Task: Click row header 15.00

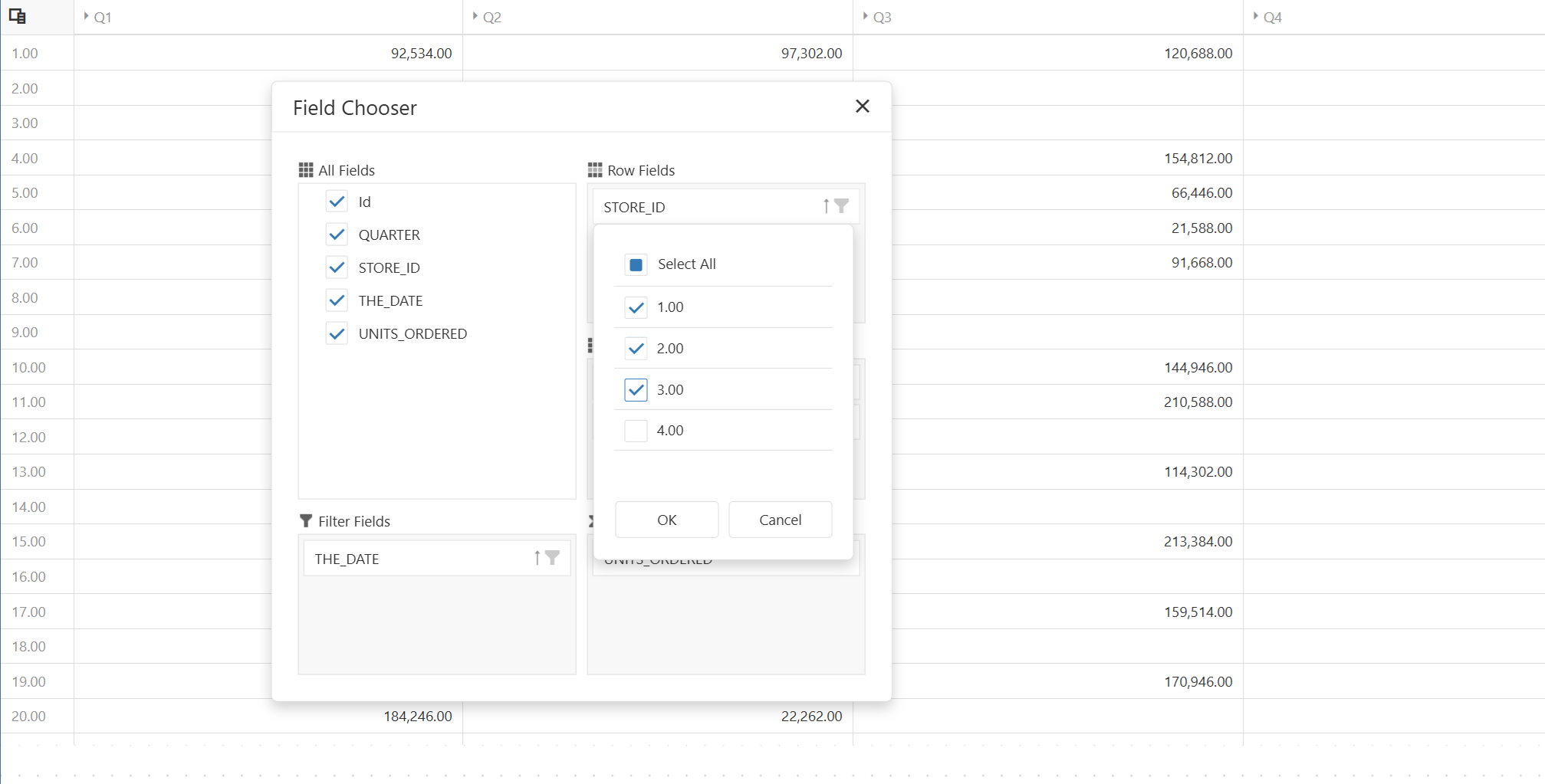Action: pyautogui.click(x=37, y=541)
